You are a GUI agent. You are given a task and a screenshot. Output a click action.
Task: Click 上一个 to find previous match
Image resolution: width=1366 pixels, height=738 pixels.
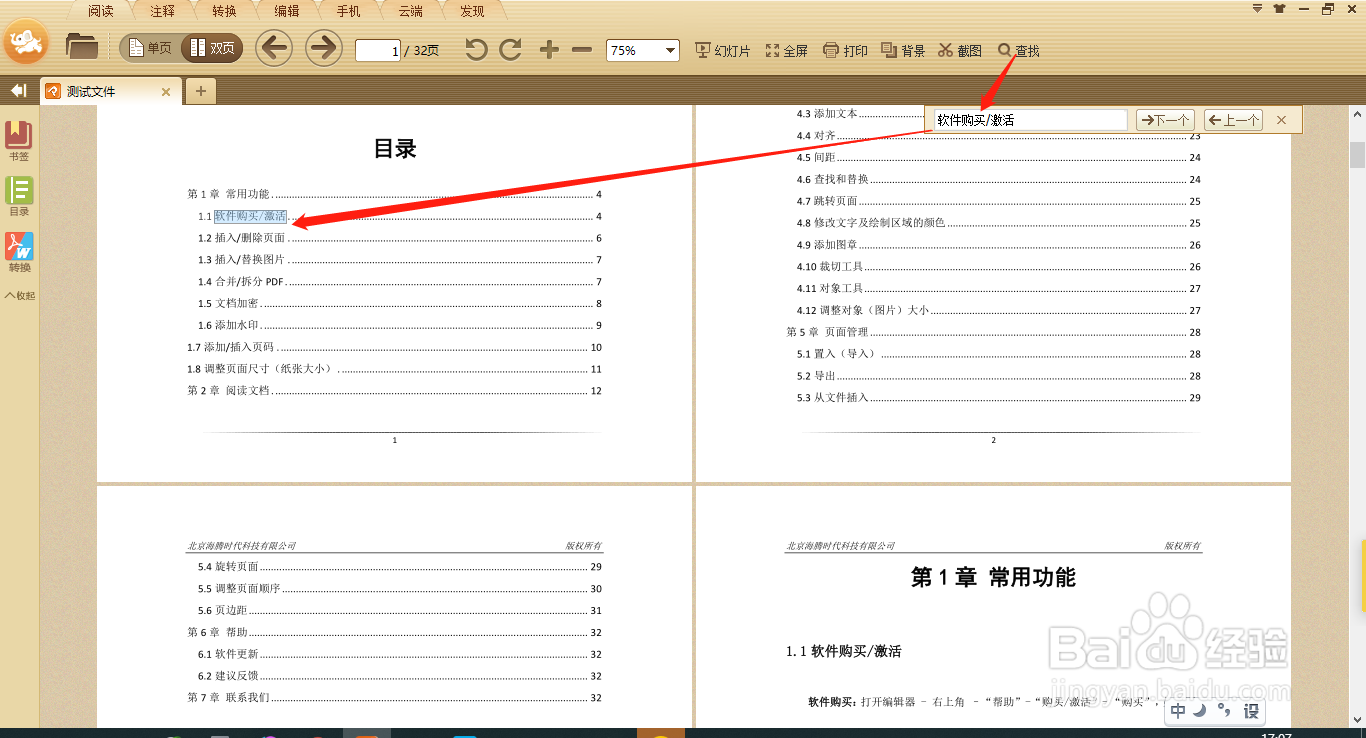point(1233,119)
